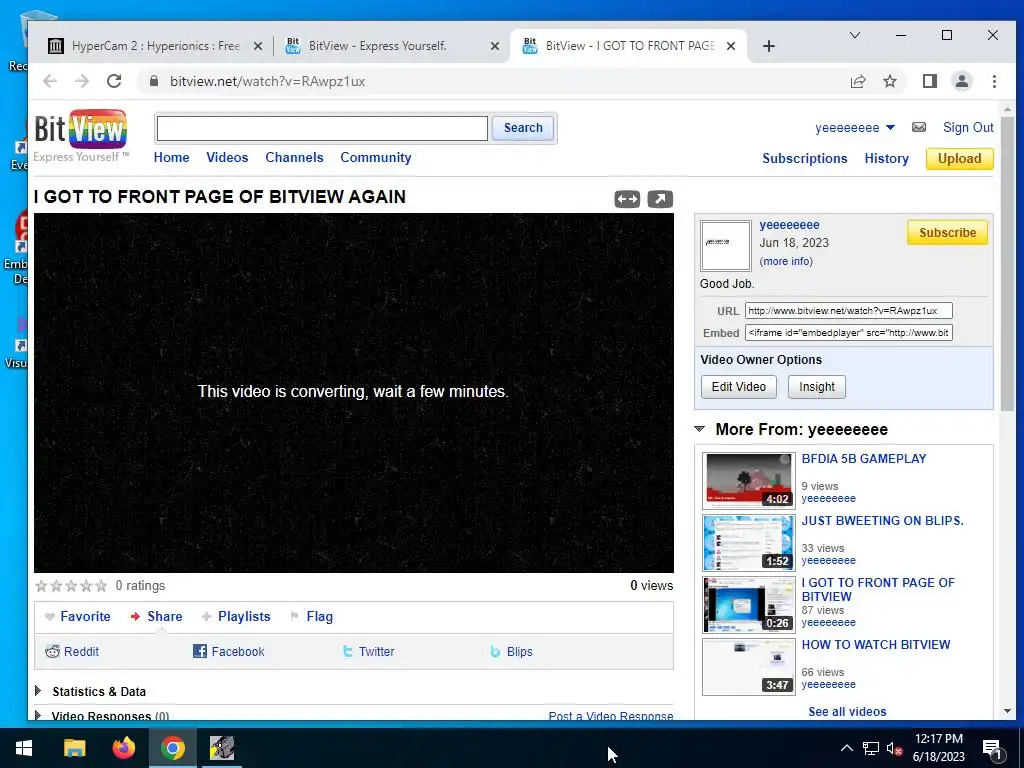
Task: Click the BitView search input field
Action: 322,128
